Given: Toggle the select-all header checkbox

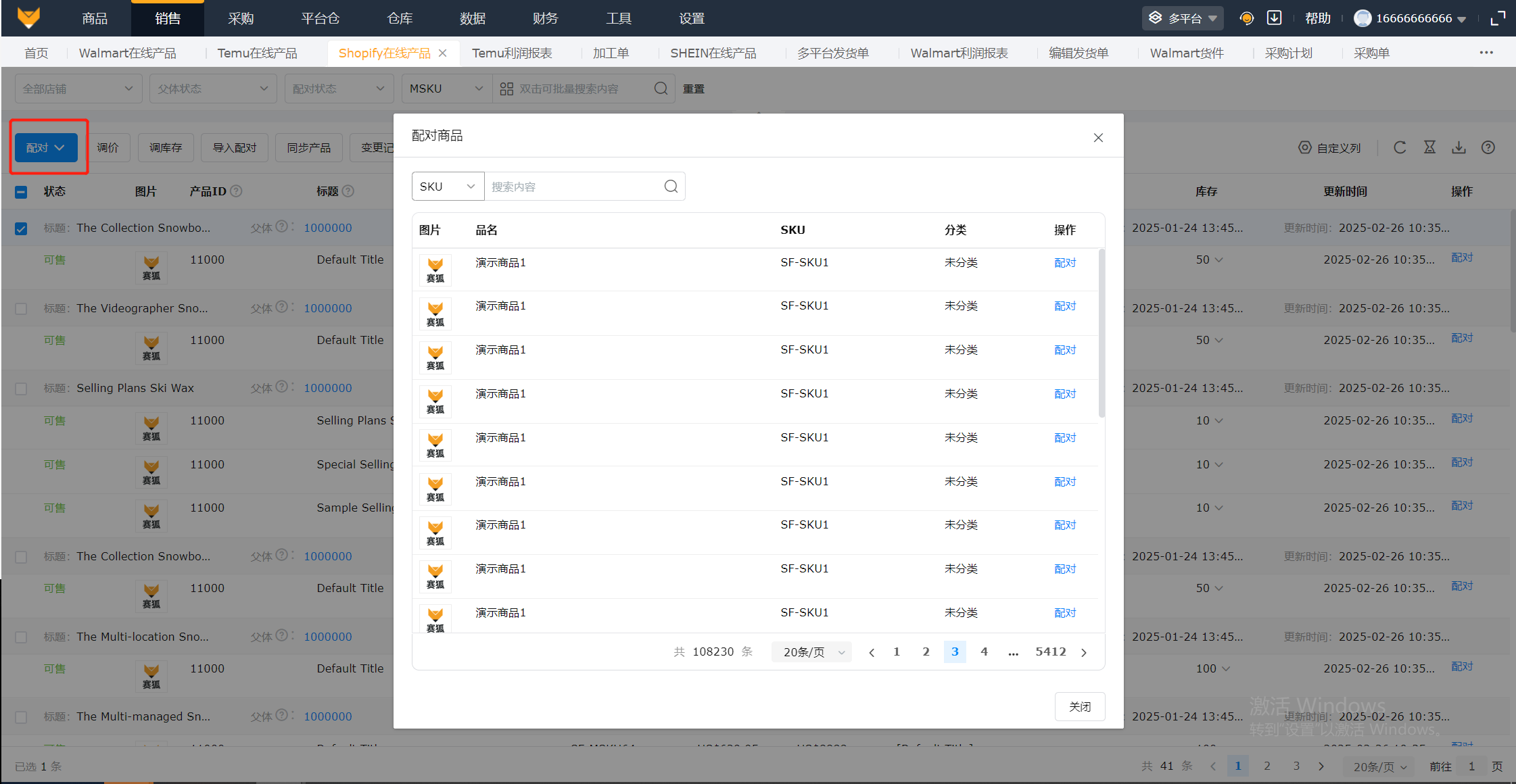Looking at the screenshot, I should pos(21,192).
